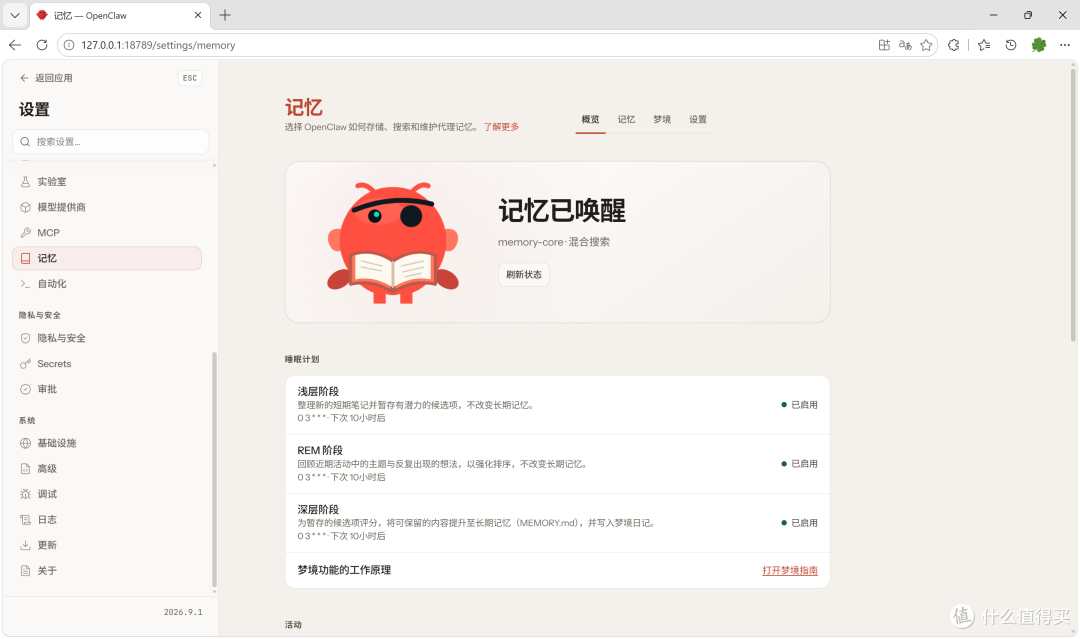Open 调试 settings
1080x639 pixels.
107,494
